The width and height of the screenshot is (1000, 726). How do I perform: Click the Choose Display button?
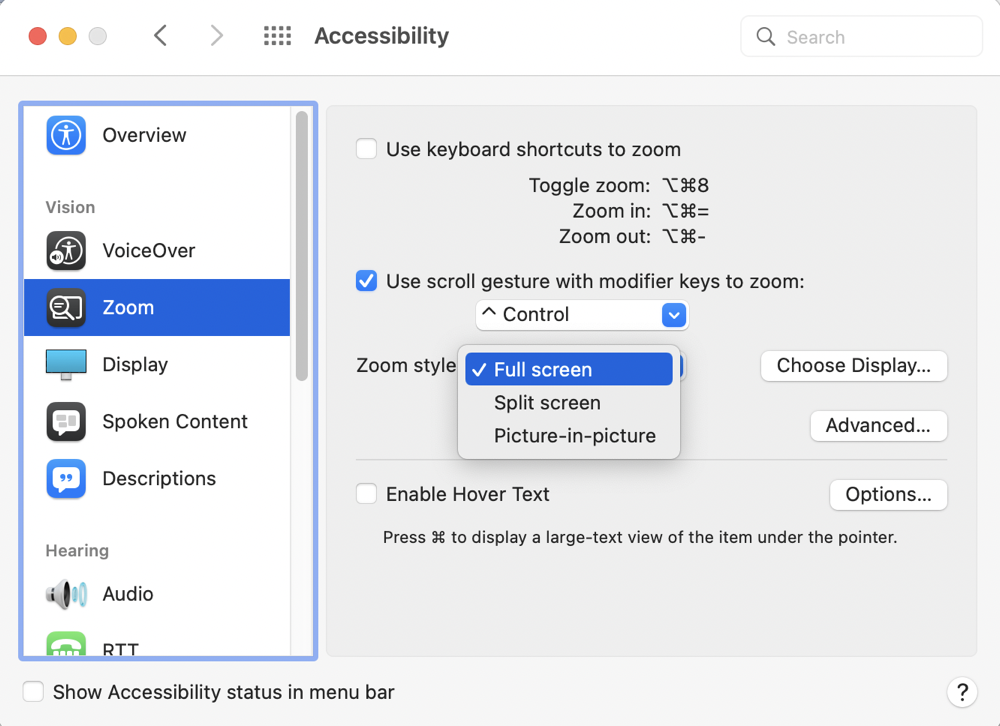(x=853, y=366)
